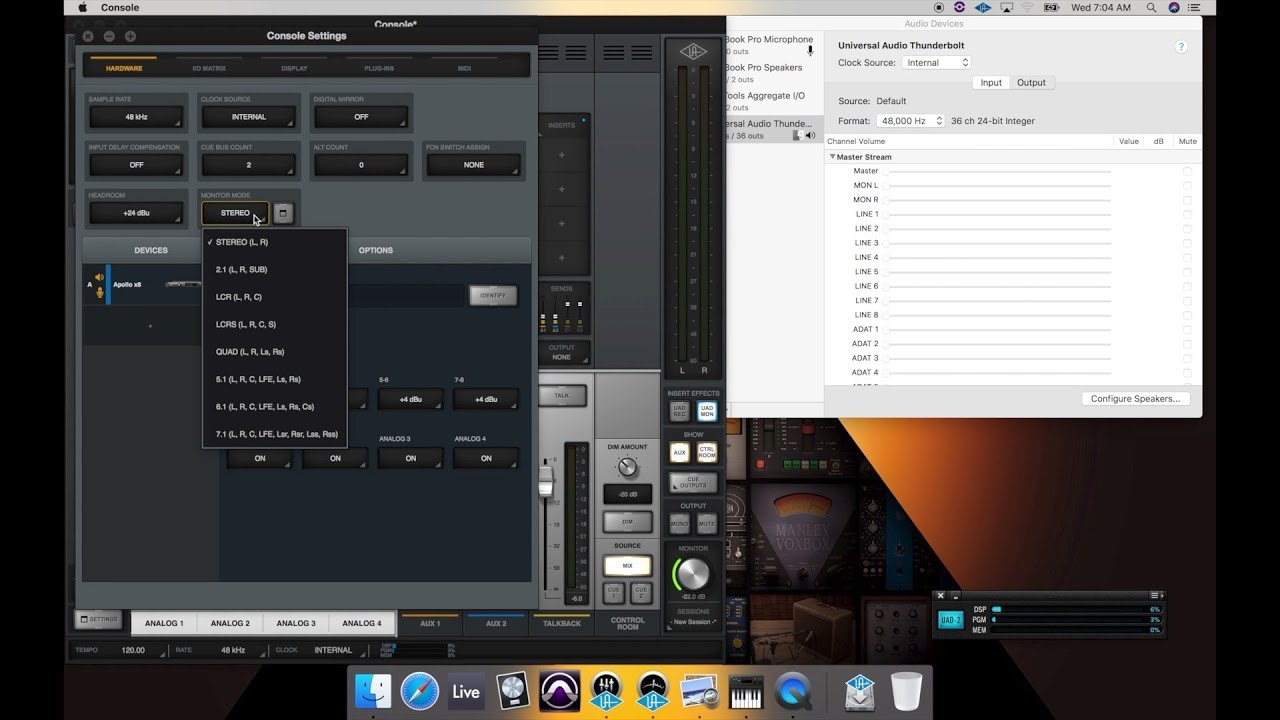Screen dimensions: 1280x720
Task: Open the Trash in the Dock
Action: tap(906, 691)
